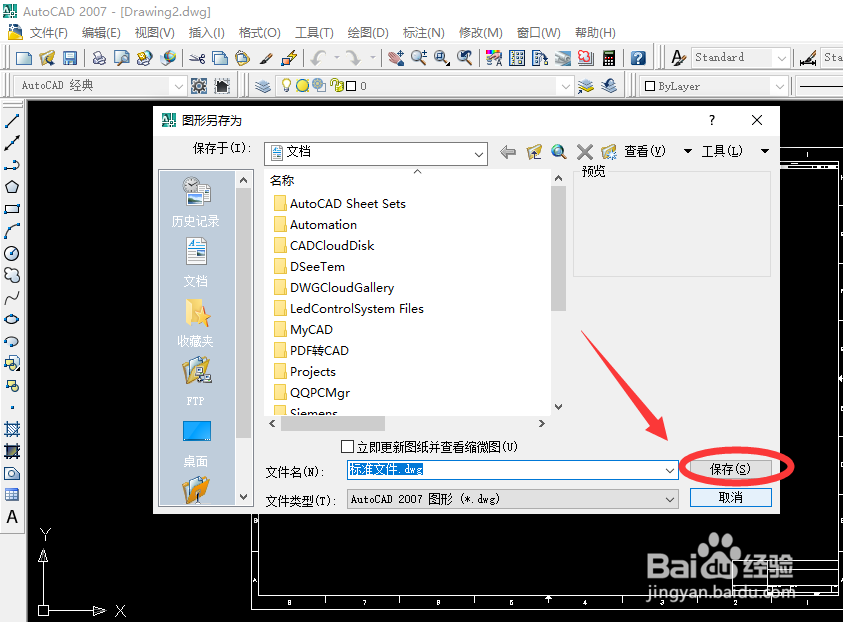This screenshot has width=843, height=622.
Task: Select the Table draw tool
Action: click(12, 495)
